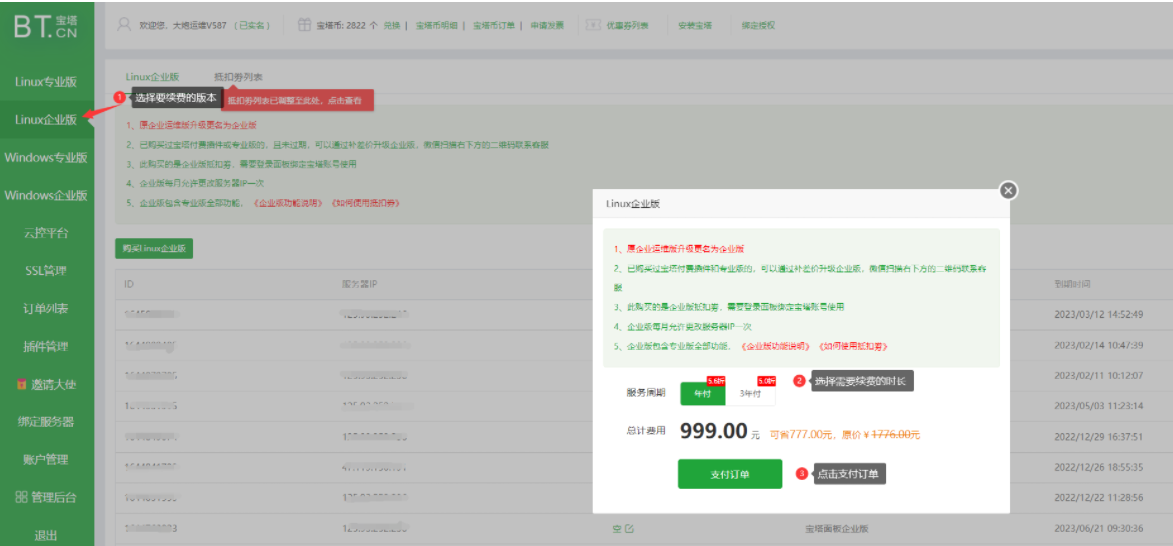Click the 可省777.00元 savings text

tap(801, 435)
